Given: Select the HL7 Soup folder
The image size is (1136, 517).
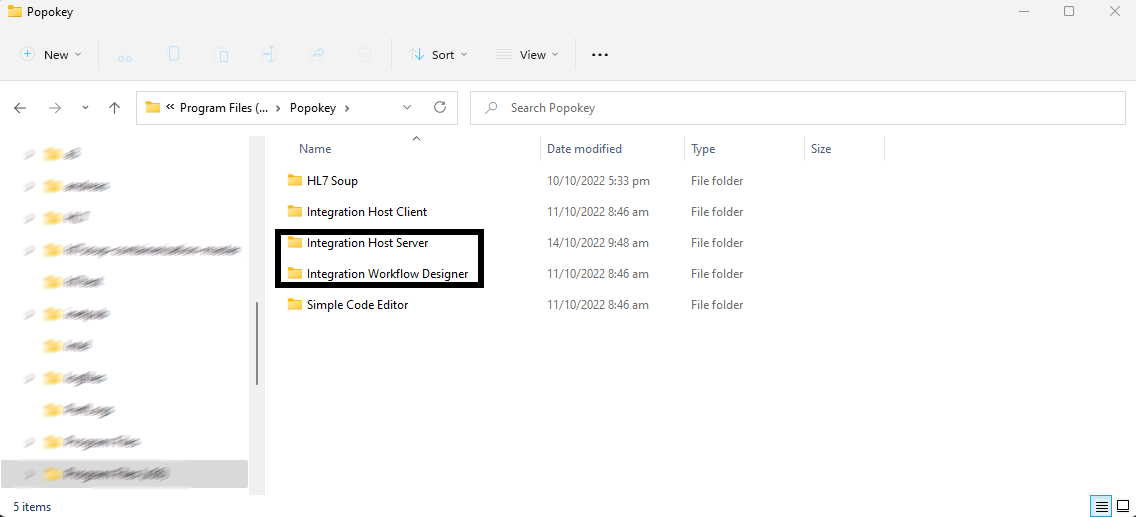Looking at the screenshot, I should click(x=332, y=180).
